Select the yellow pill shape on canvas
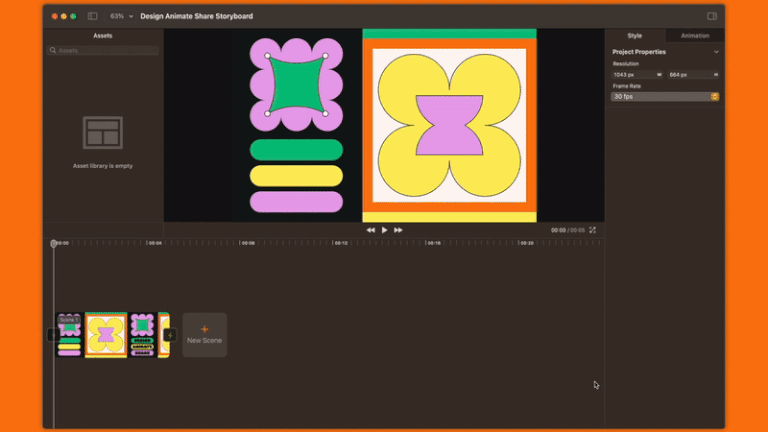 [x=296, y=176]
